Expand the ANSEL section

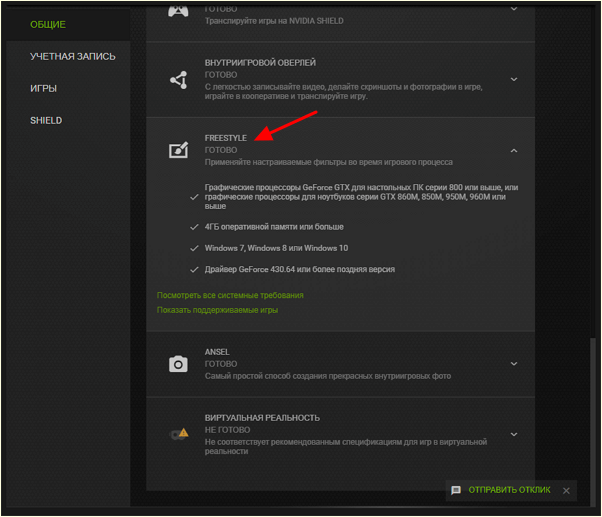(514, 363)
